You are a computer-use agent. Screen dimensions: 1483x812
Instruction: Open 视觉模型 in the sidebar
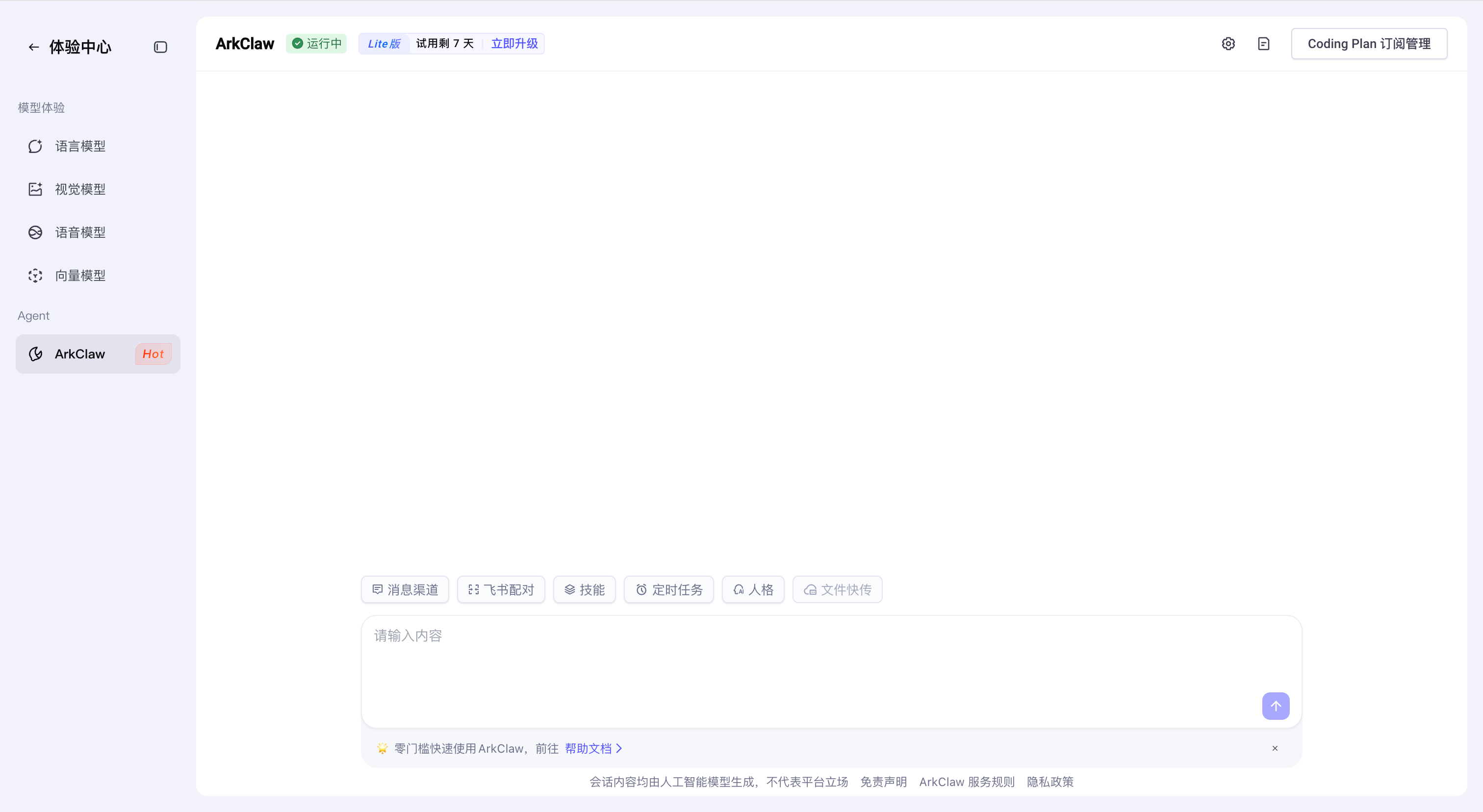tap(80, 189)
